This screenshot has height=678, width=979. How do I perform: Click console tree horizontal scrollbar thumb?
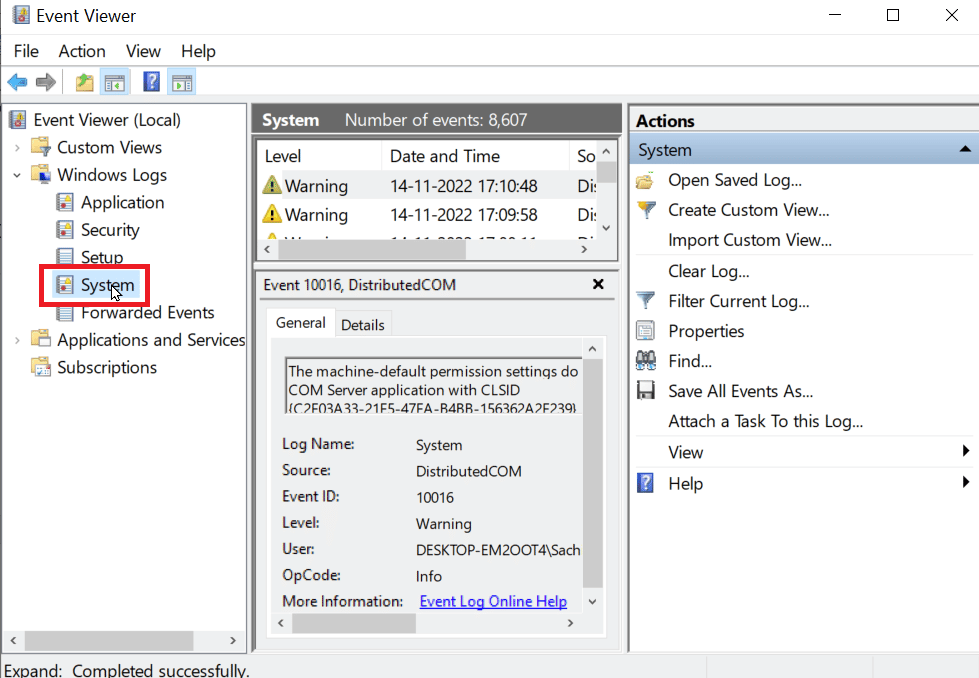click(x=109, y=641)
